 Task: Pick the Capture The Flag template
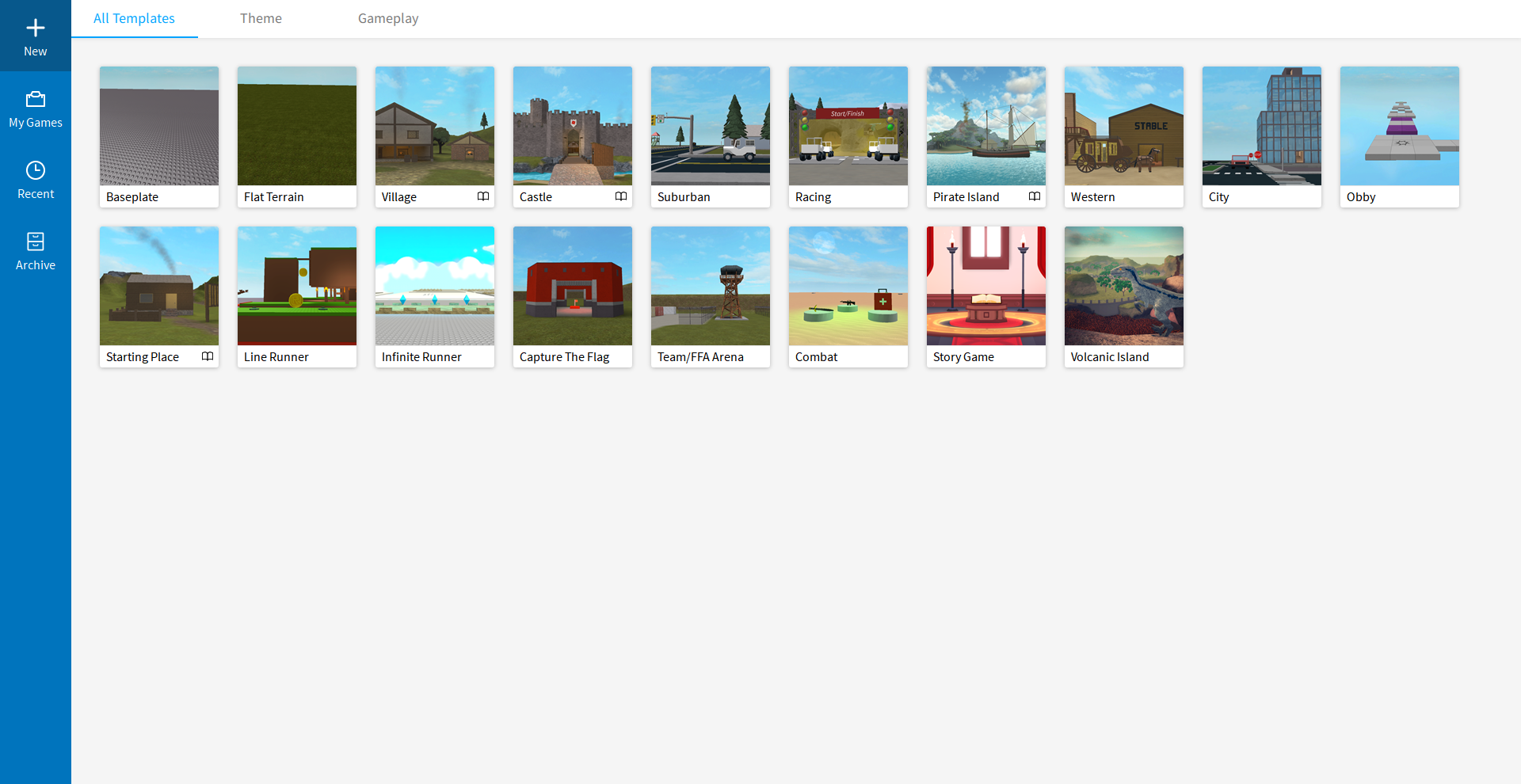click(573, 286)
